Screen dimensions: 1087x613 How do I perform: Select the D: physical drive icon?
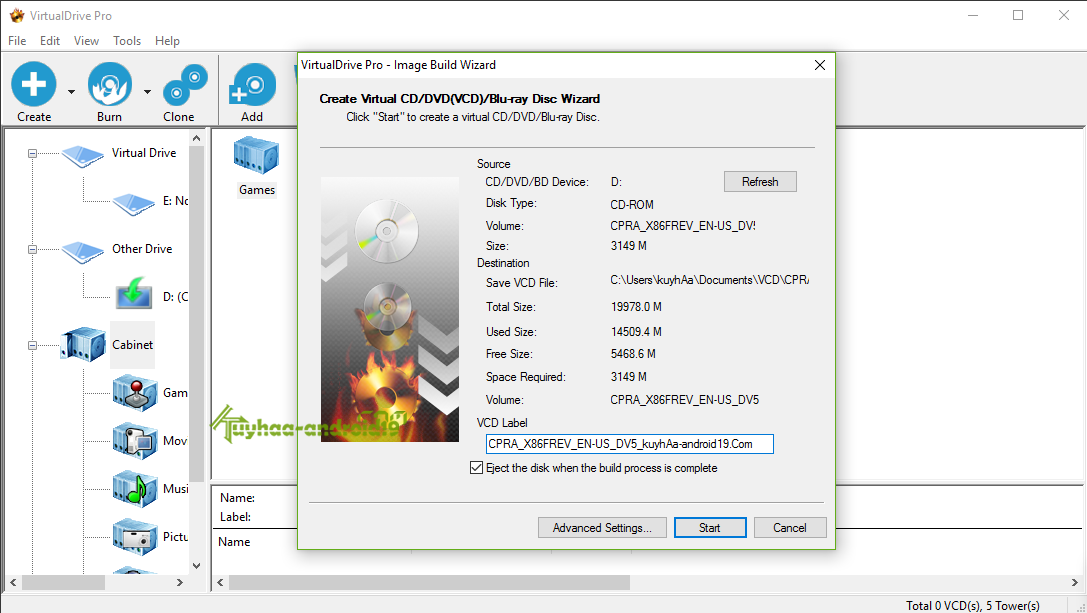click(134, 293)
